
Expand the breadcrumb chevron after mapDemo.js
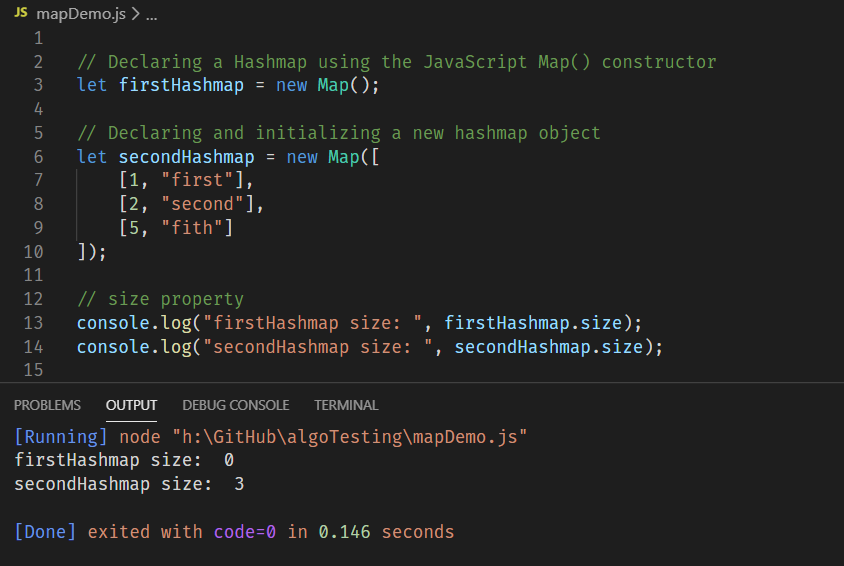coord(136,14)
